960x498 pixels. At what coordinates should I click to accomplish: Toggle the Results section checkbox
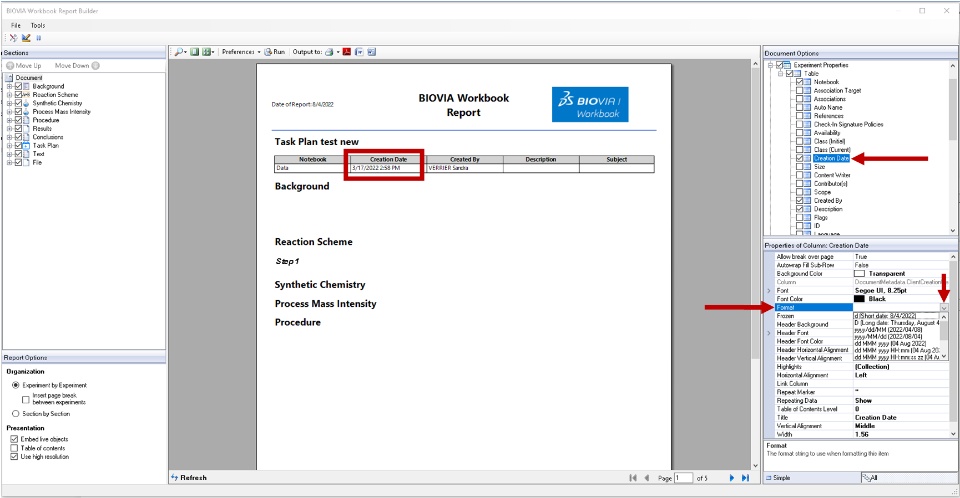[x=18, y=129]
